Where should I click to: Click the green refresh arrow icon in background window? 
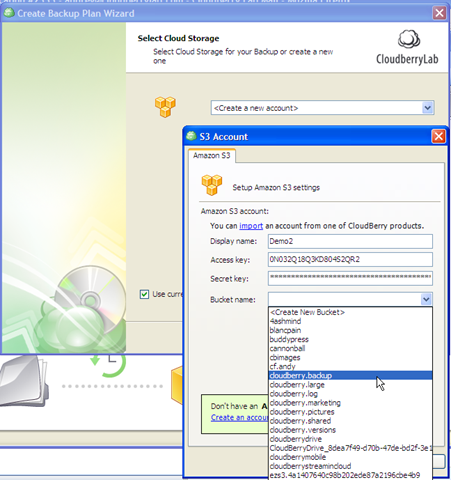(x=108, y=365)
